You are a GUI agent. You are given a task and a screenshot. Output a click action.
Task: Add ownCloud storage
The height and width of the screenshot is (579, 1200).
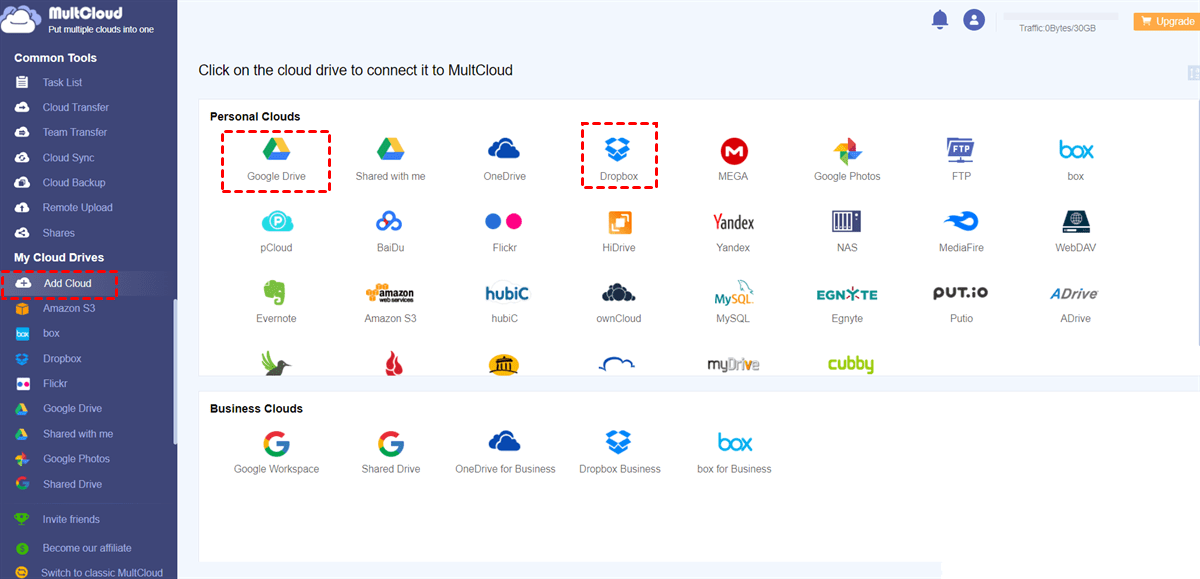618,302
